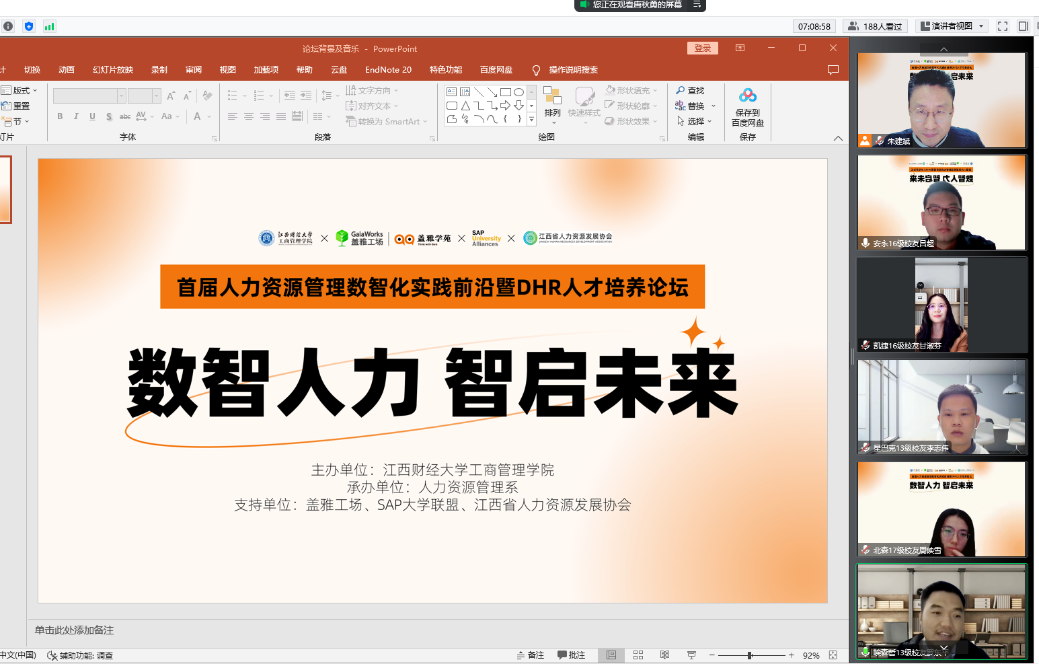This screenshot has width=1039, height=664.
Task: Select the rectangle shape in shapes gallery
Action: (506, 91)
